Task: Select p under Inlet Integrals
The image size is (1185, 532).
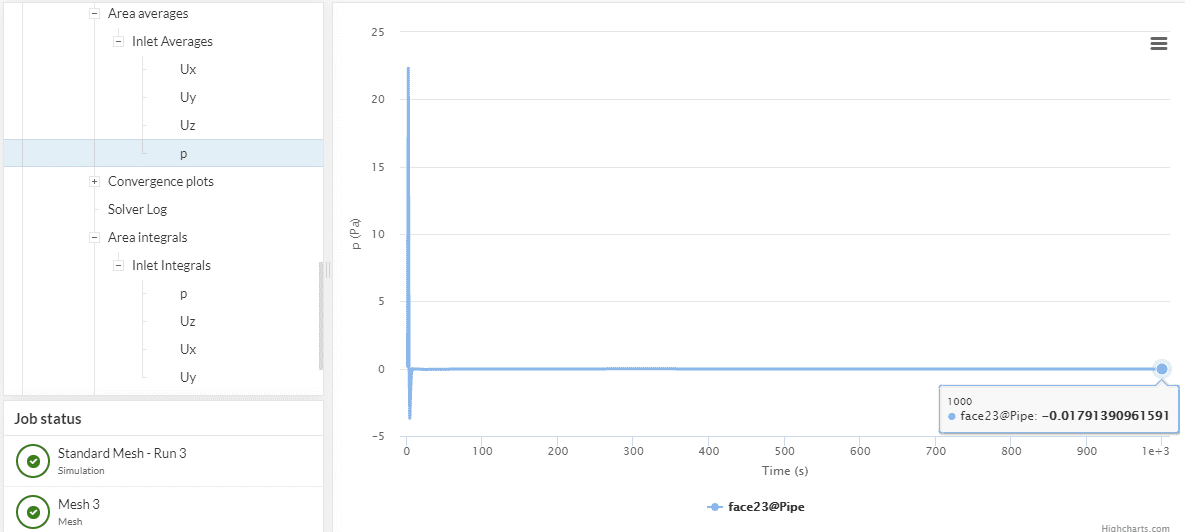Action: tap(184, 294)
